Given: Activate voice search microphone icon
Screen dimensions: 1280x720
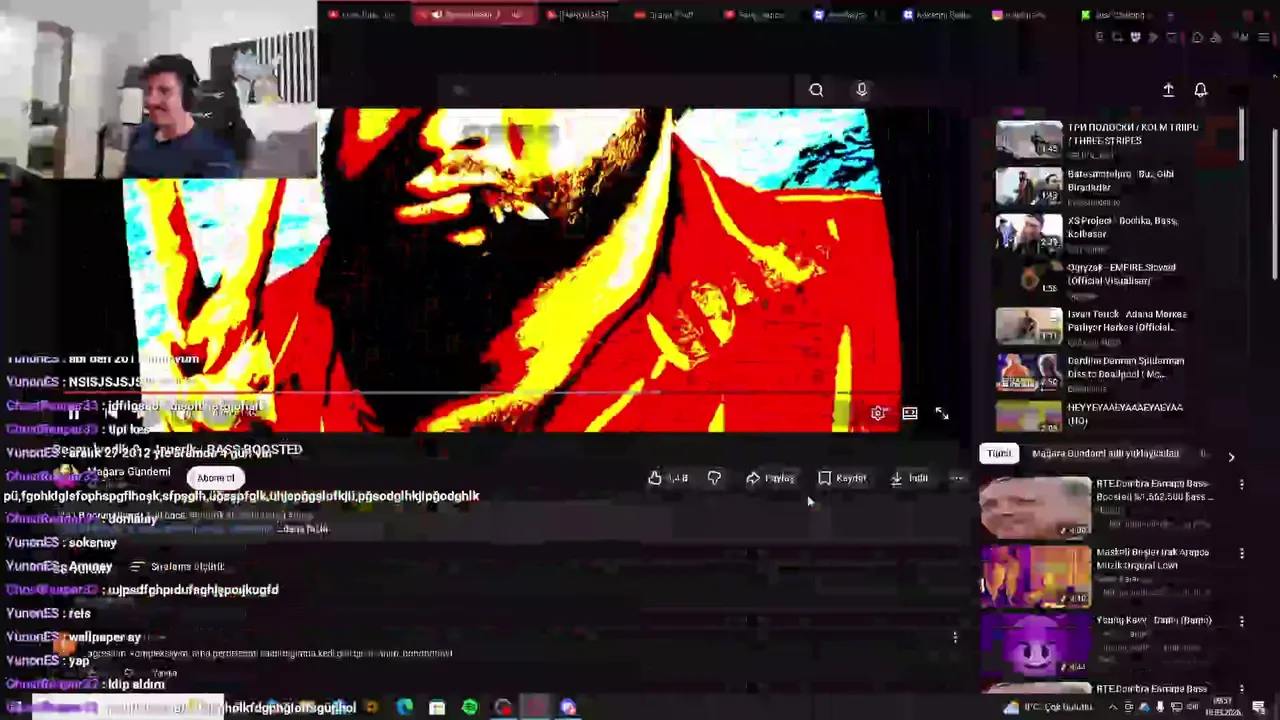Looking at the screenshot, I should (861, 90).
